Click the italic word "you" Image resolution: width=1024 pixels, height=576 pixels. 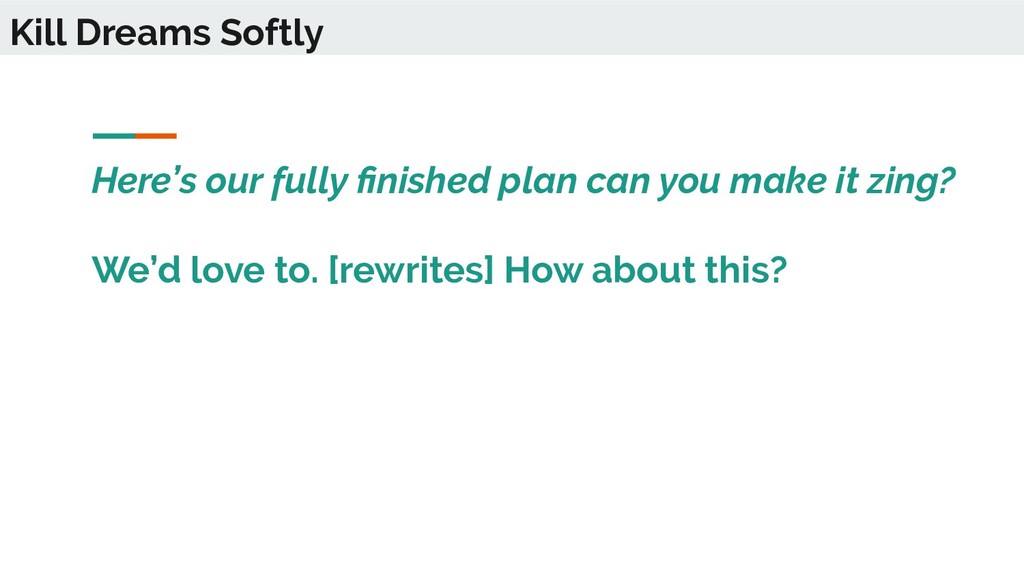point(688,184)
